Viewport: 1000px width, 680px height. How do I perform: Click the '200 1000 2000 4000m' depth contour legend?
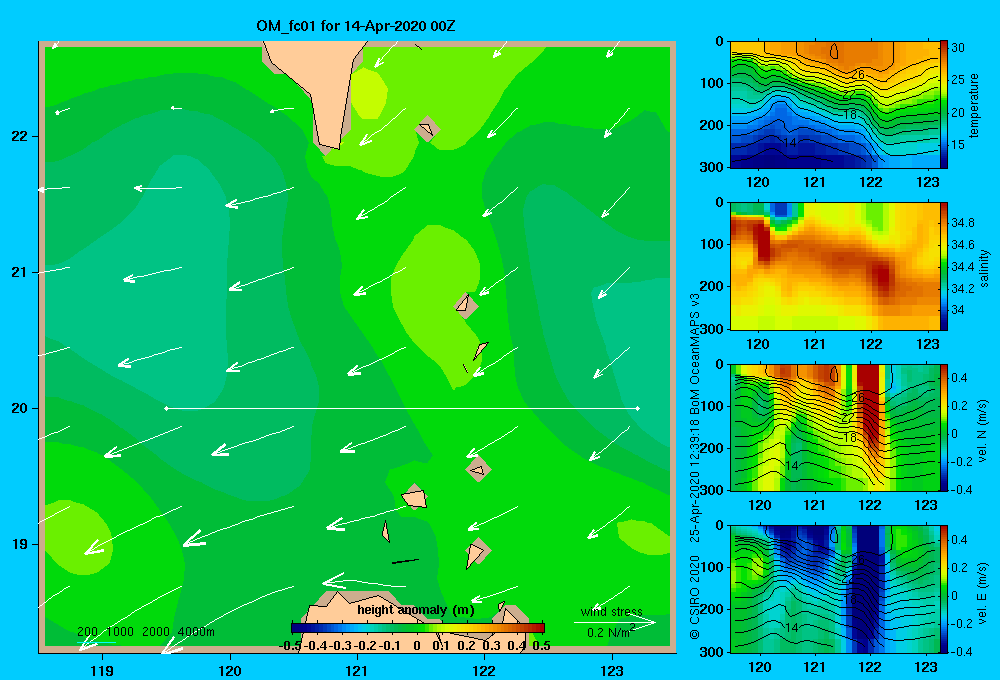146,632
